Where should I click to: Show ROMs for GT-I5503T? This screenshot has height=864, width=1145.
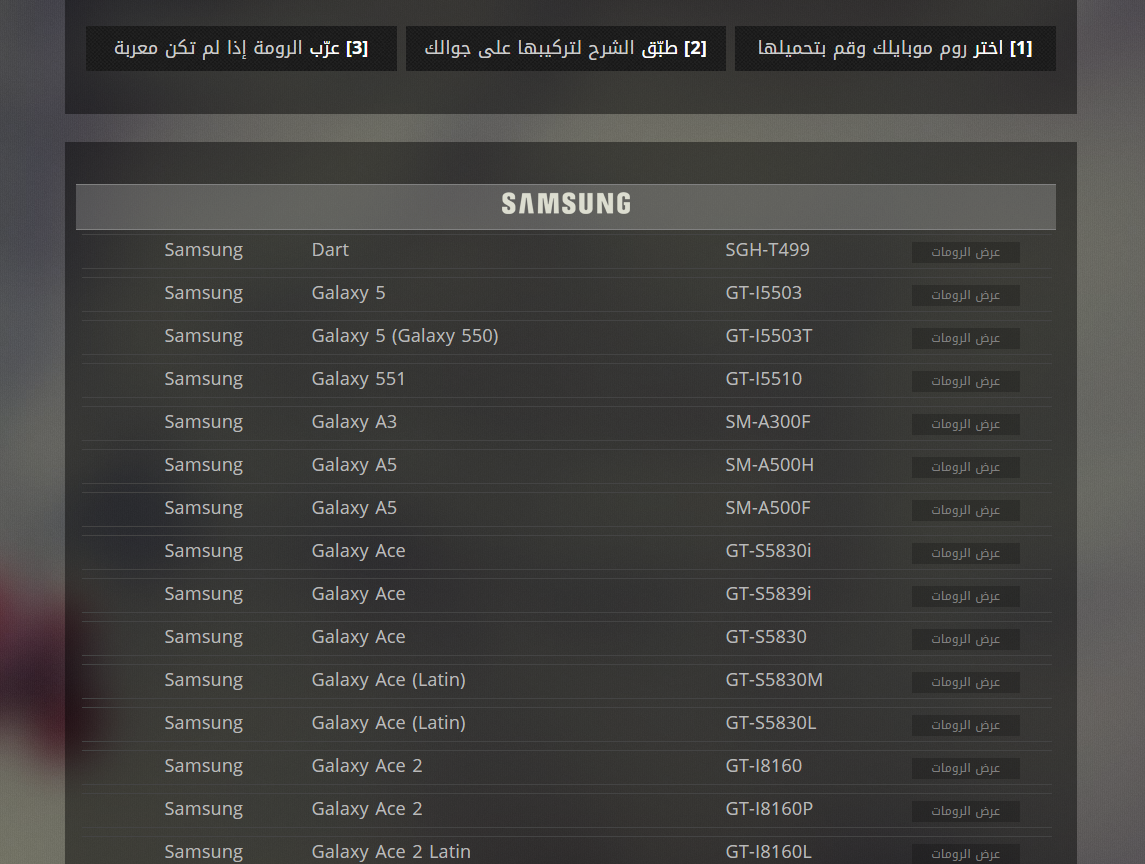pyautogui.click(x=965, y=338)
